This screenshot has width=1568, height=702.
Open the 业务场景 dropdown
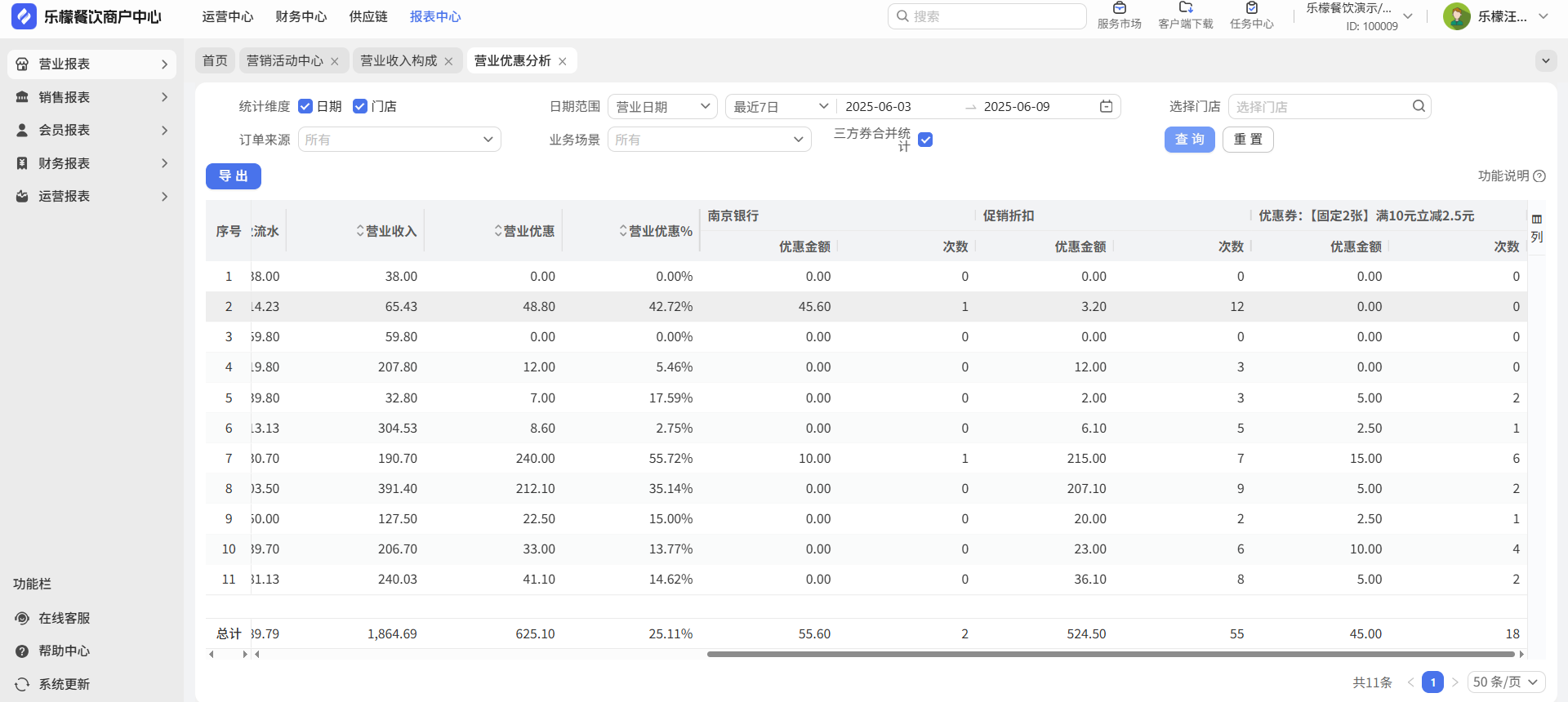(x=710, y=140)
